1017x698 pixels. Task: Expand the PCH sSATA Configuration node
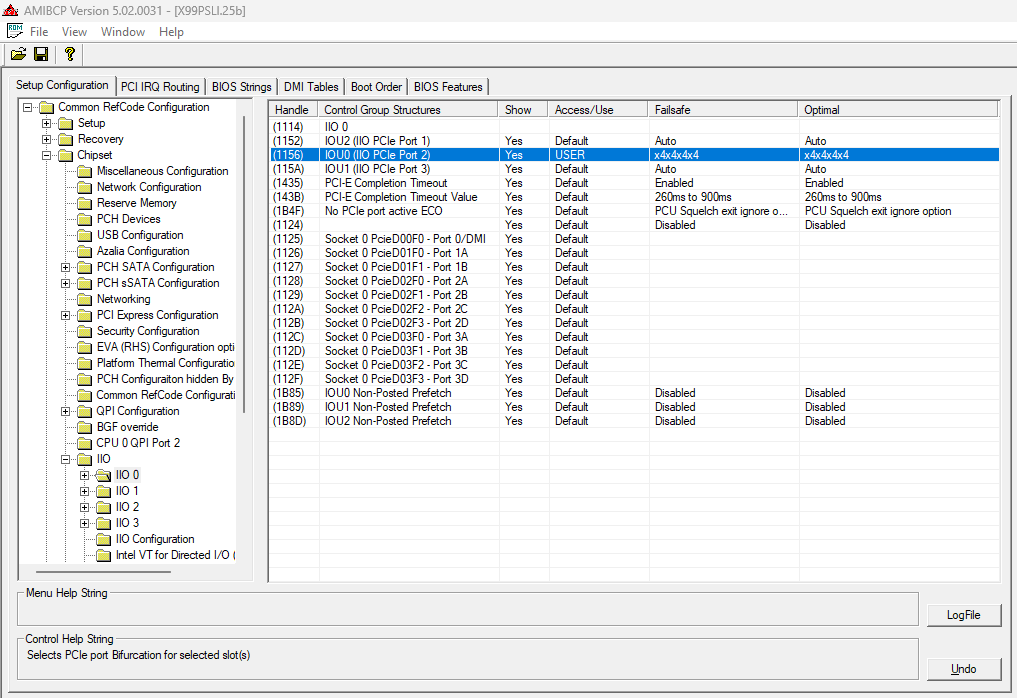click(65, 283)
